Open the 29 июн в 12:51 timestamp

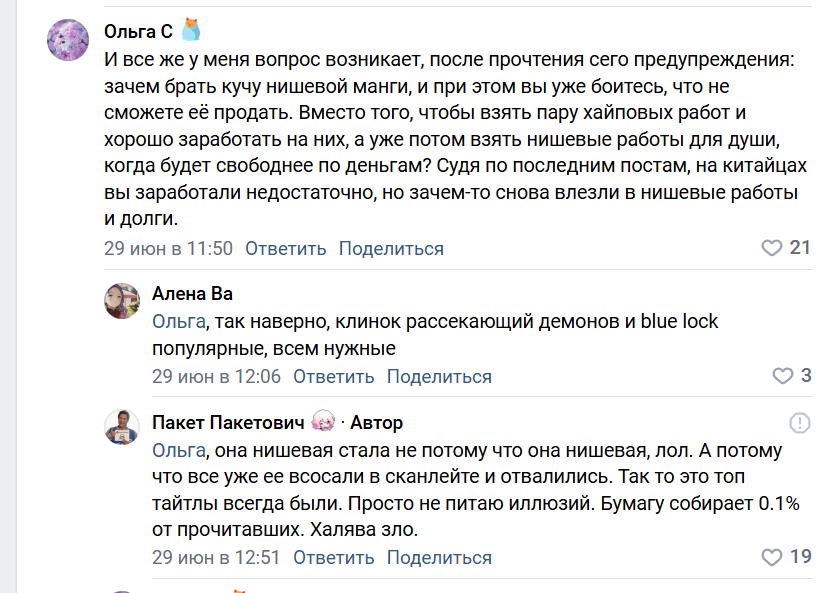pyautogui.click(x=216, y=557)
